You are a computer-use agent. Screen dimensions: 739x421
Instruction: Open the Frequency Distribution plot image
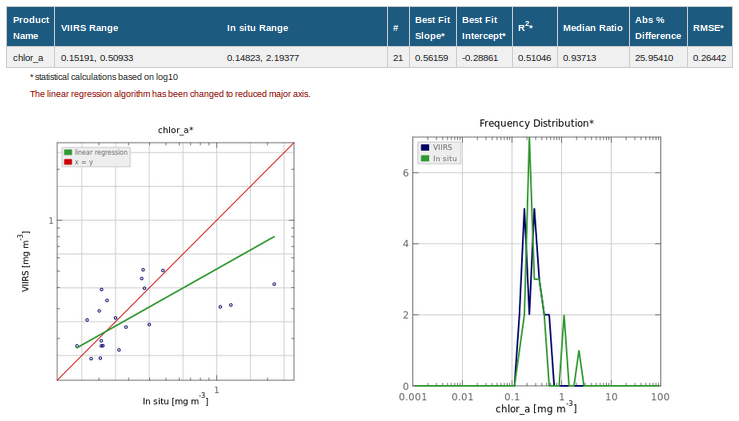click(x=537, y=262)
